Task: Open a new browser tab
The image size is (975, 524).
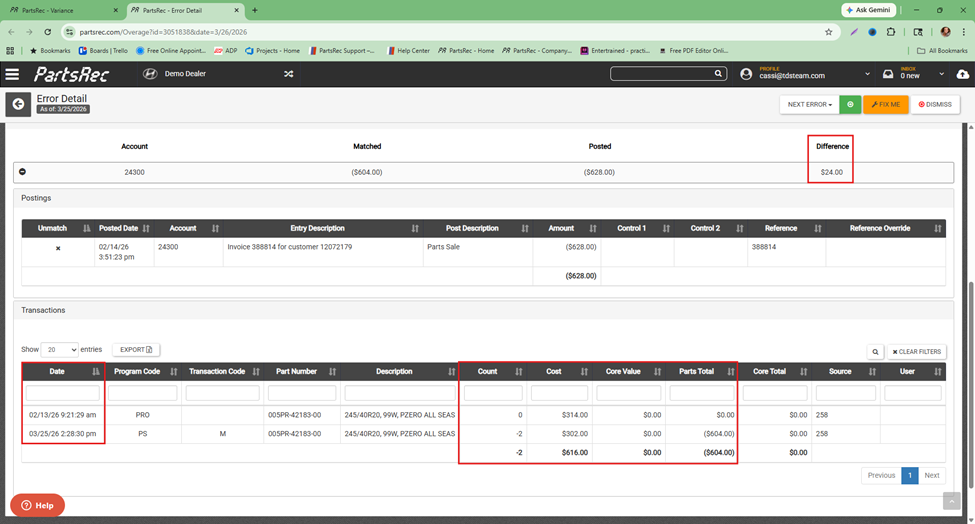Action: pyautogui.click(x=254, y=10)
